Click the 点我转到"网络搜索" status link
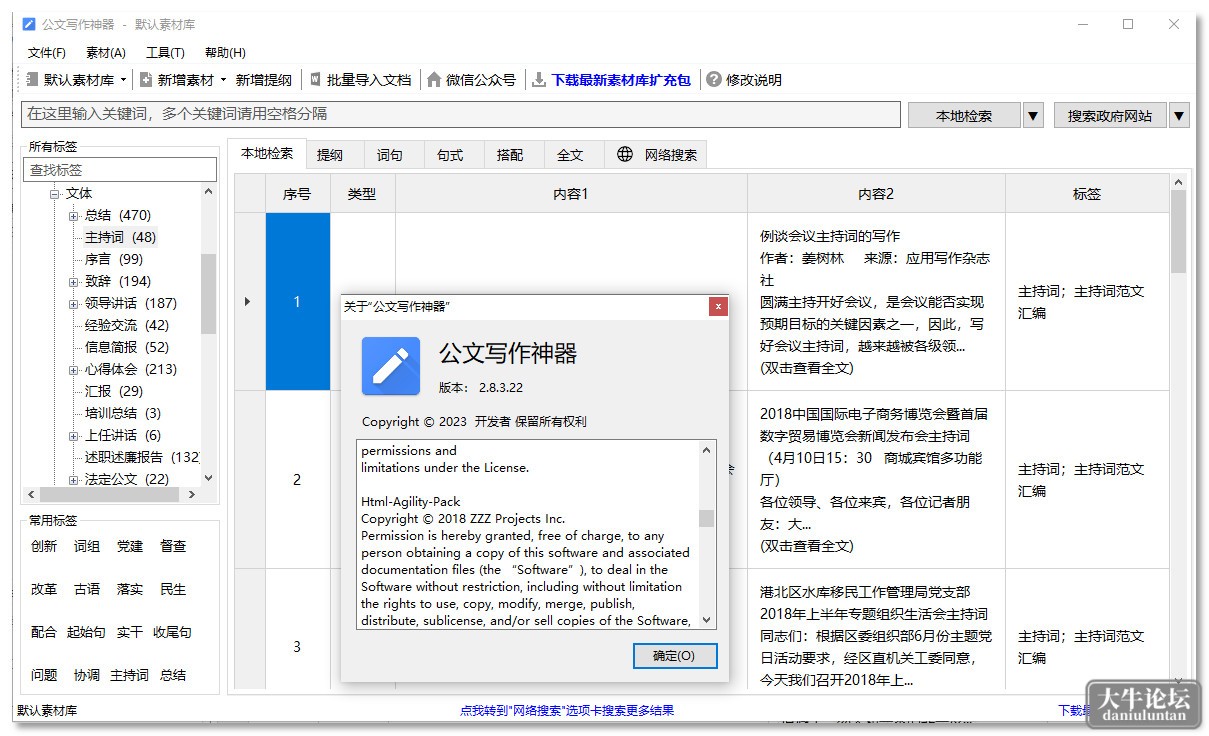This screenshot has height=736, width=1209. (567, 711)
